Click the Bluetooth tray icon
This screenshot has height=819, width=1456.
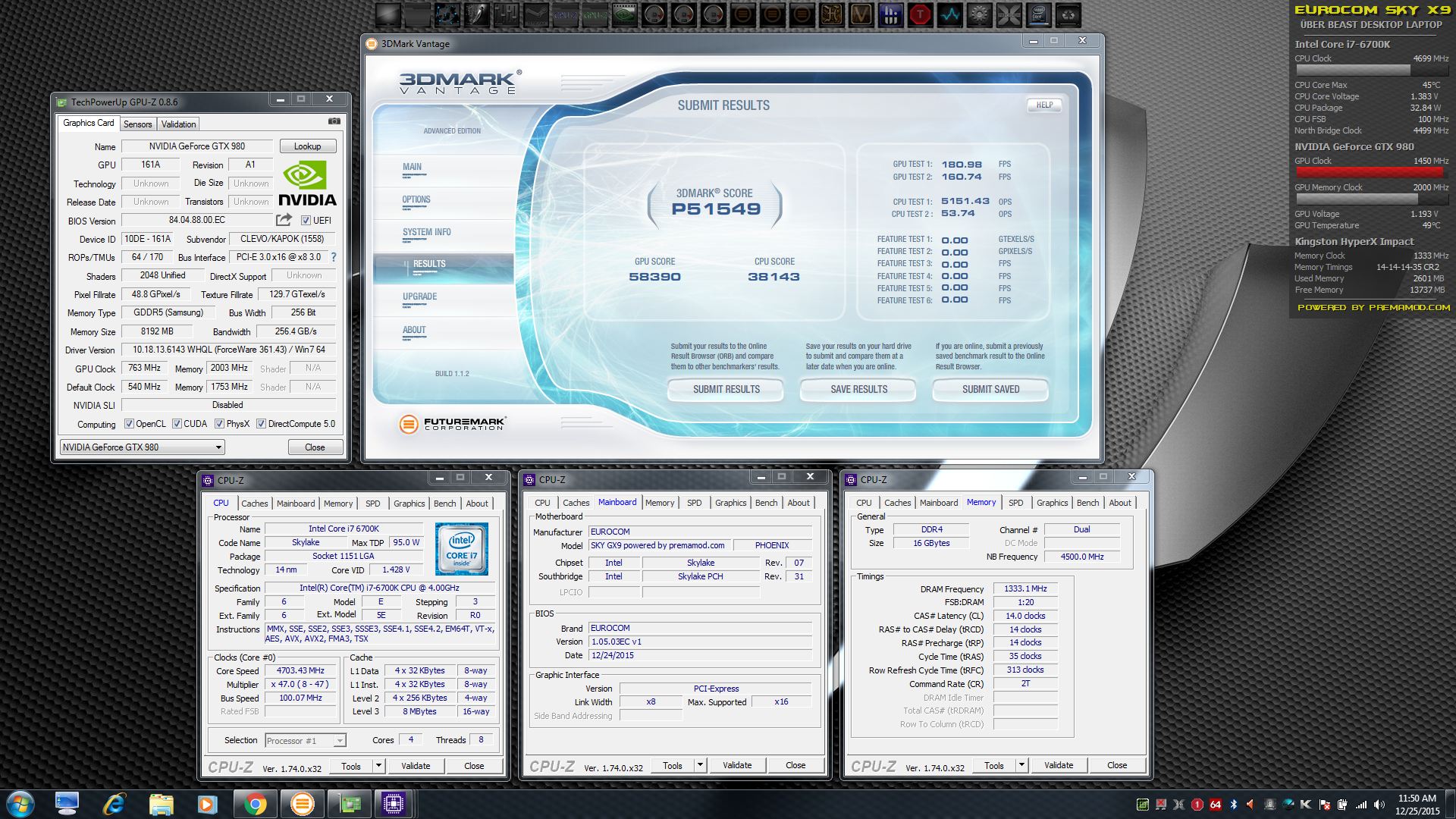coord(1234,805)
